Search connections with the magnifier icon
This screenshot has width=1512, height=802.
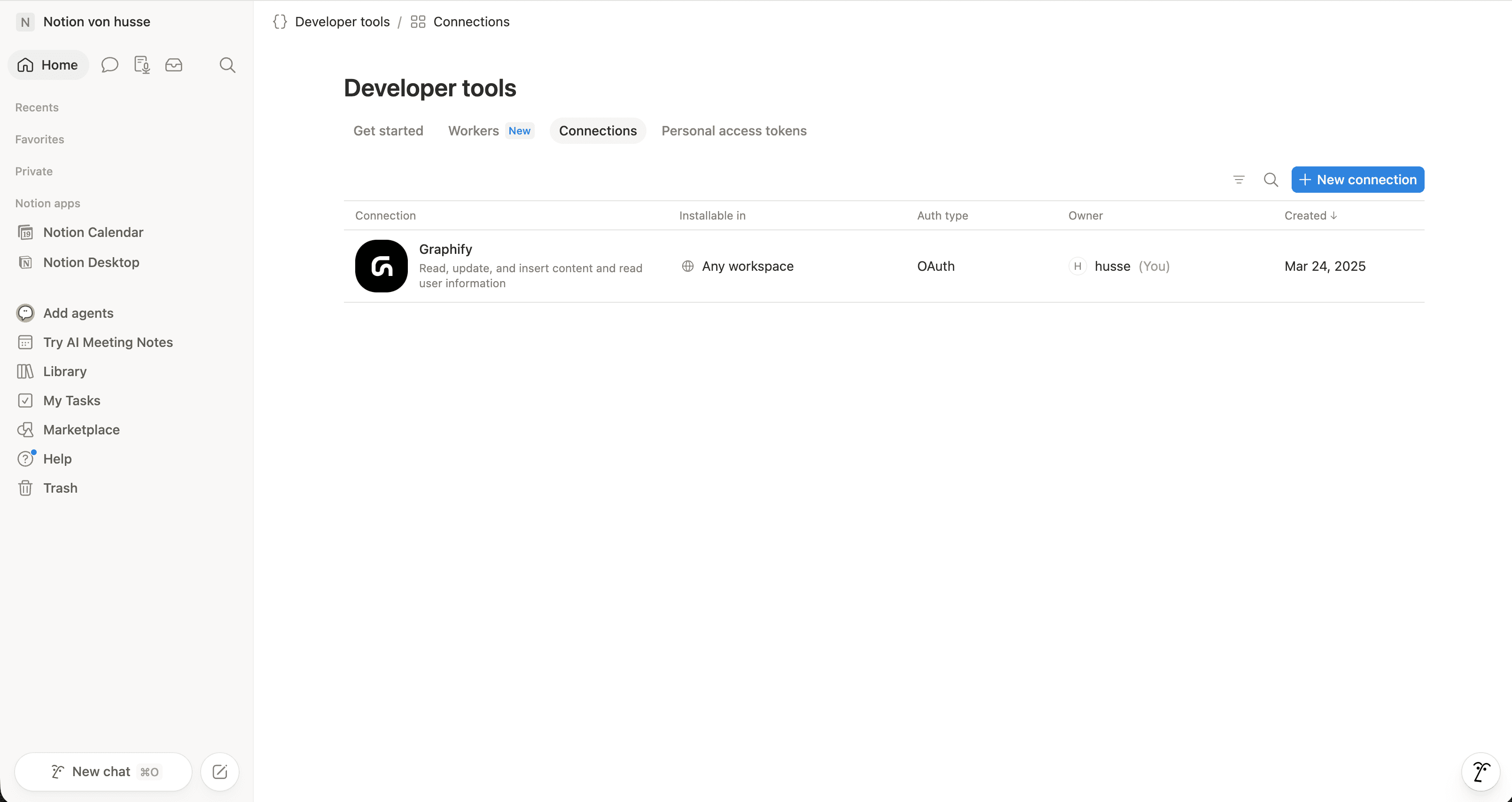pos(1271,180)
